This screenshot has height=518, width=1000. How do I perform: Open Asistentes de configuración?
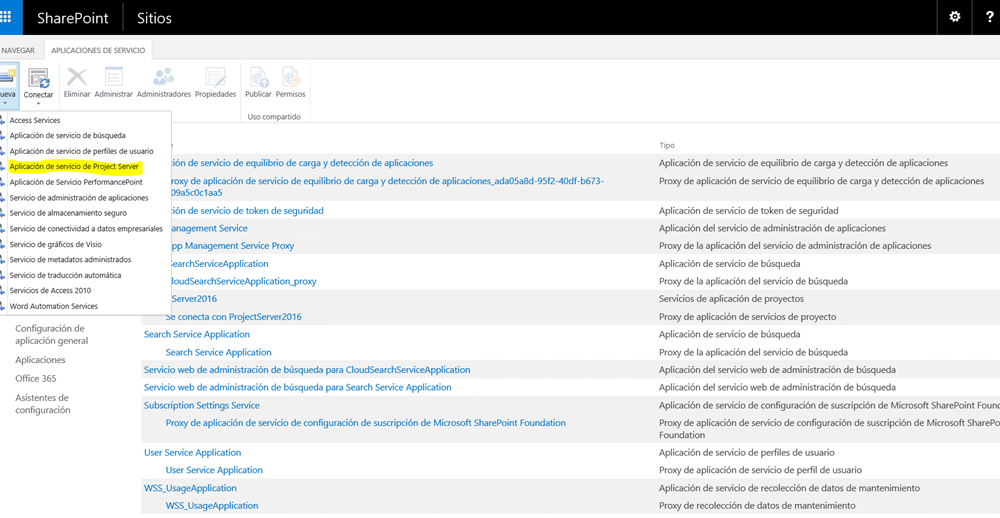[43, 404]
